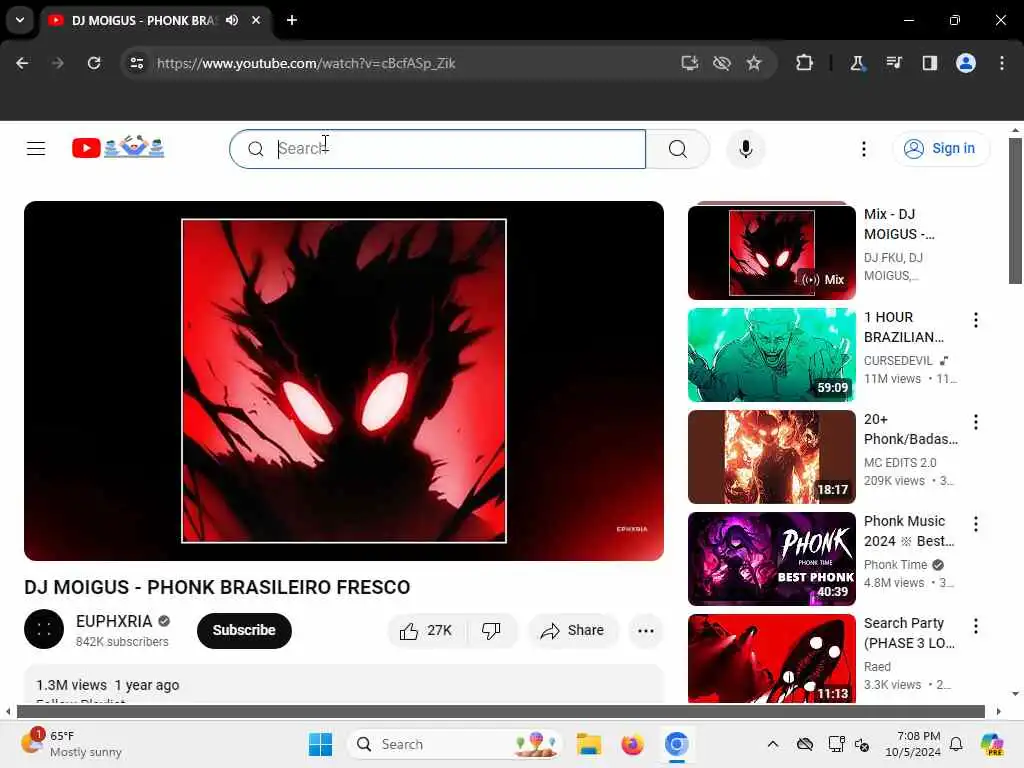Screen dimensions: 1024x768
Task: Go to YouTube home via logo
Action: [118, 148]
